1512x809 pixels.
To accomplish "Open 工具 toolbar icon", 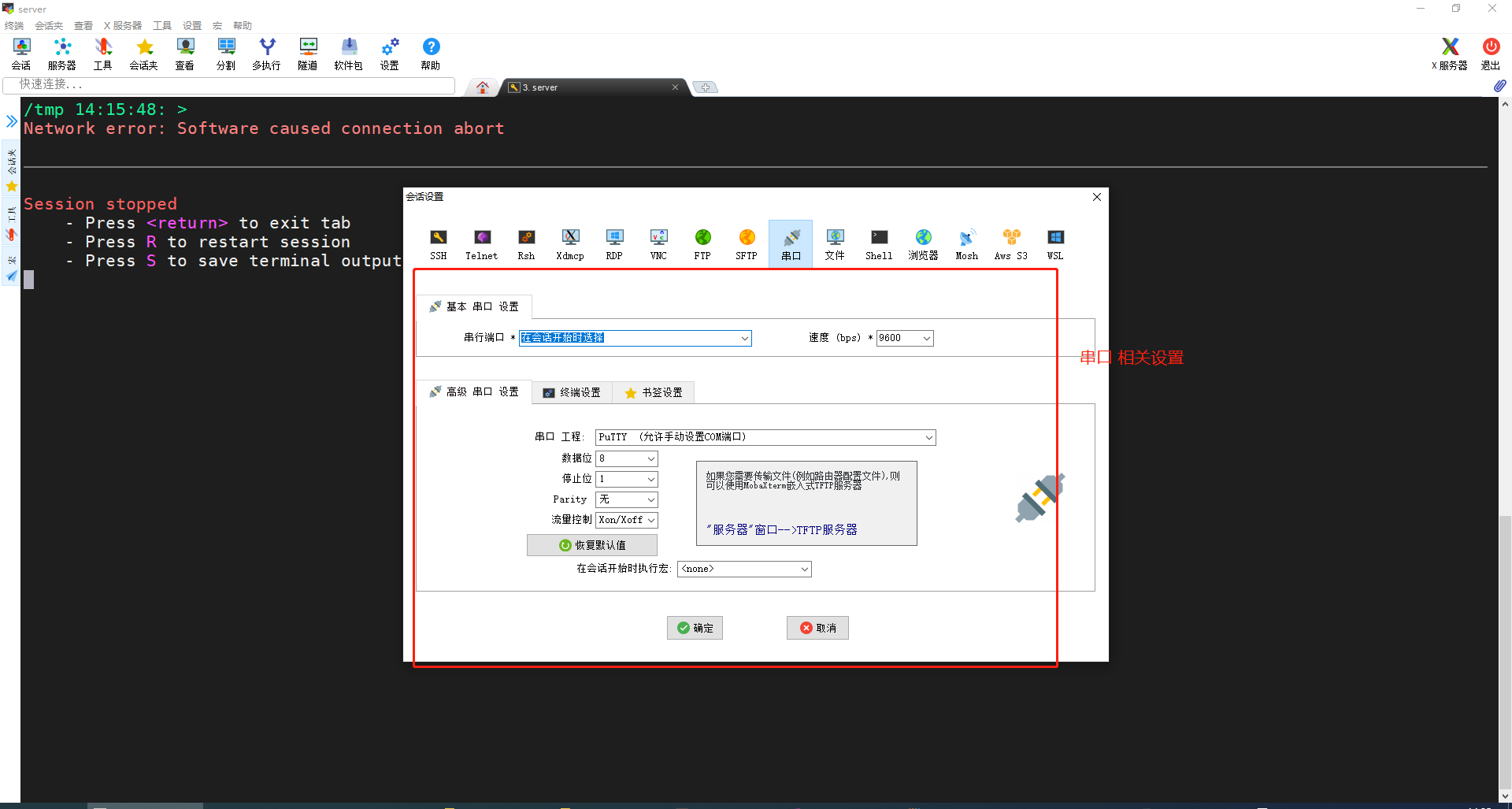I will [103, 54].
